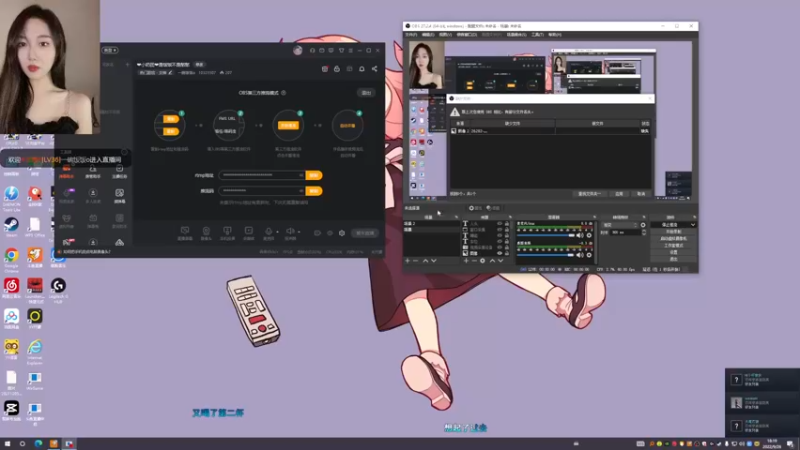This screenshot has width=800, height=450.
Task: Toggle lock on image source in OBS
Action: click(507, 254)
